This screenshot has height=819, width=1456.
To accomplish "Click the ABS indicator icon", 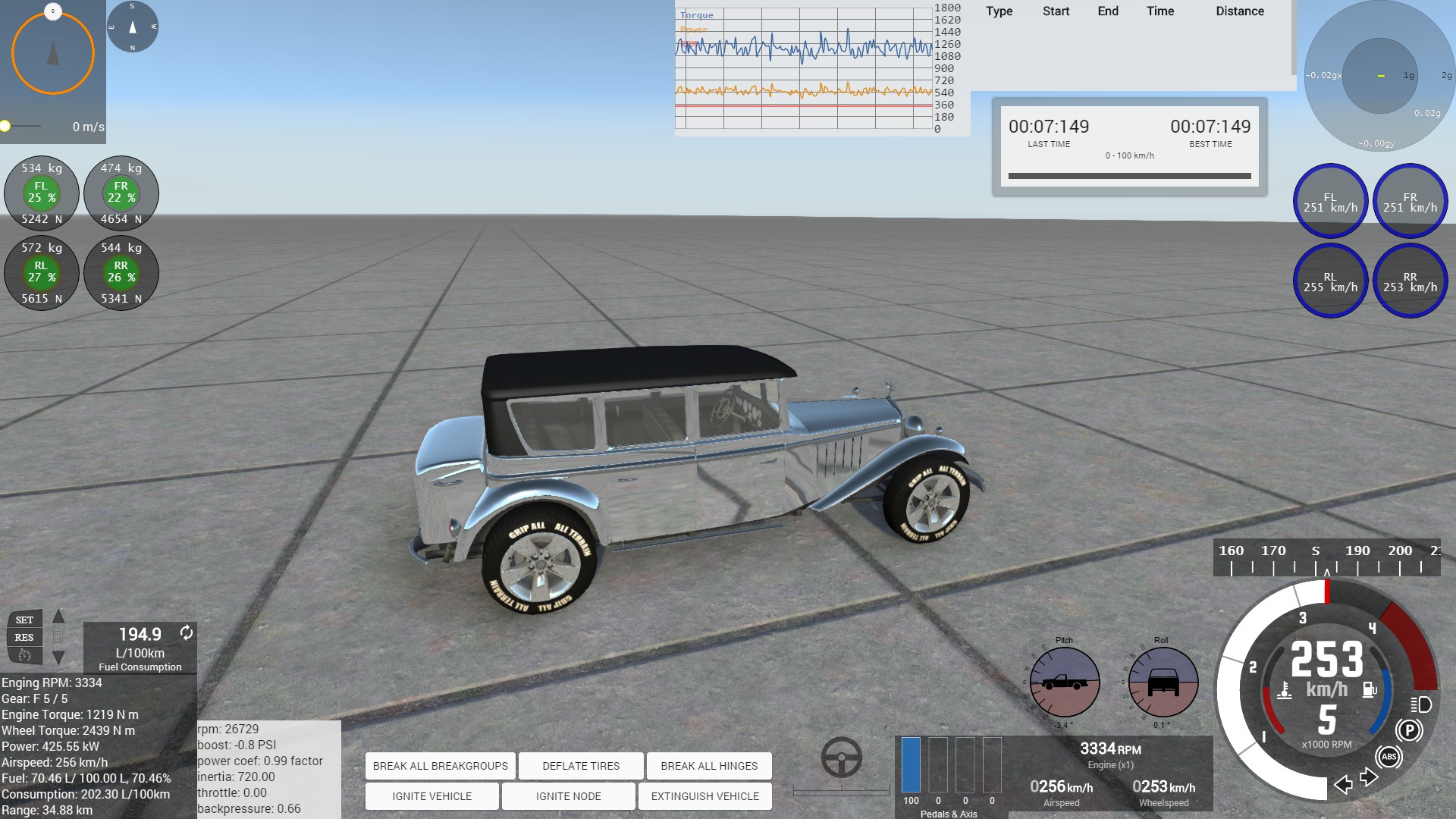I will tap(1389, 756).
